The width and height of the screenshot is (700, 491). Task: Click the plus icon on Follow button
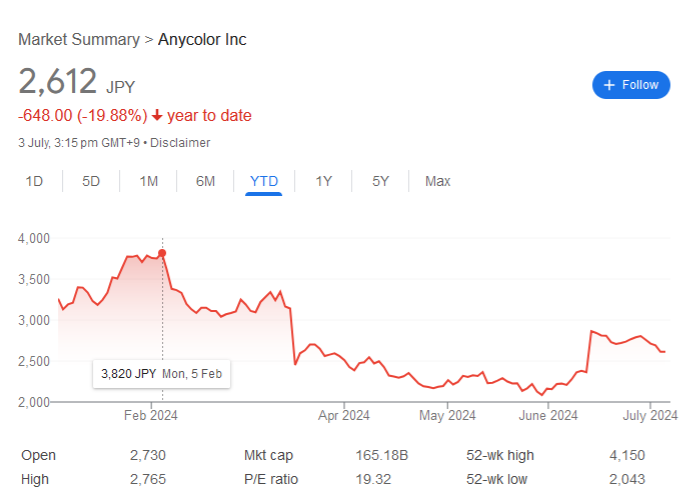click(x=609, y=85)
